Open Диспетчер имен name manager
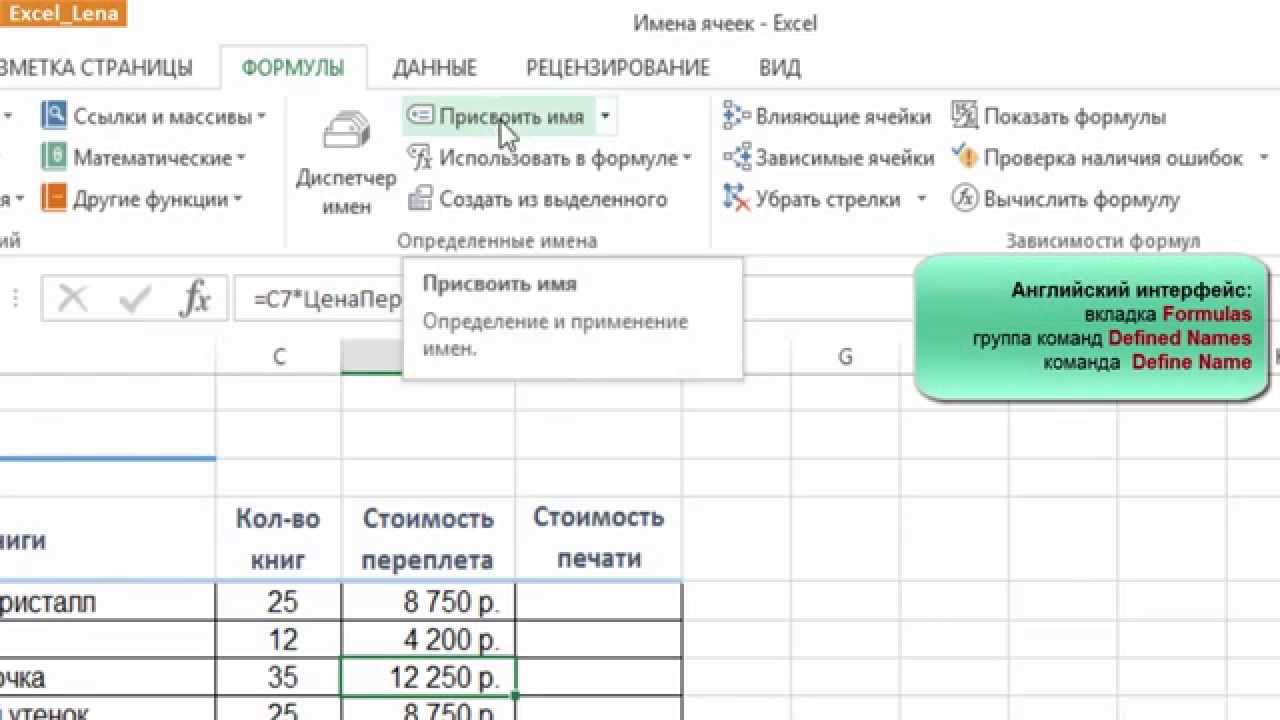The height and width of the screenshot is (720, 1280). (346, 160)
